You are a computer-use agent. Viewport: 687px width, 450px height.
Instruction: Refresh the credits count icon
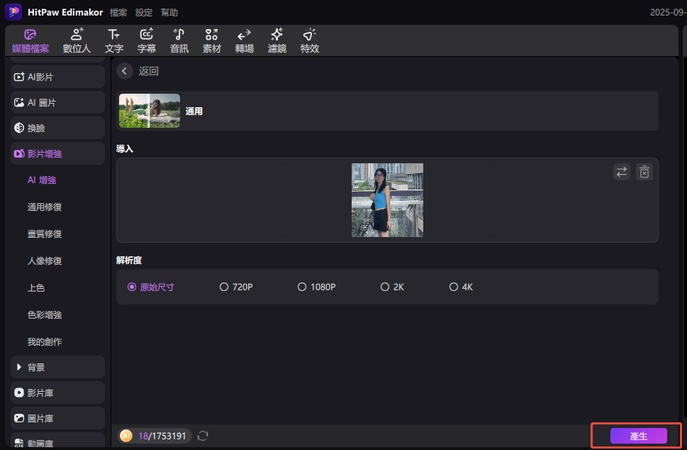pyautogui.click(x=203, y=436)
